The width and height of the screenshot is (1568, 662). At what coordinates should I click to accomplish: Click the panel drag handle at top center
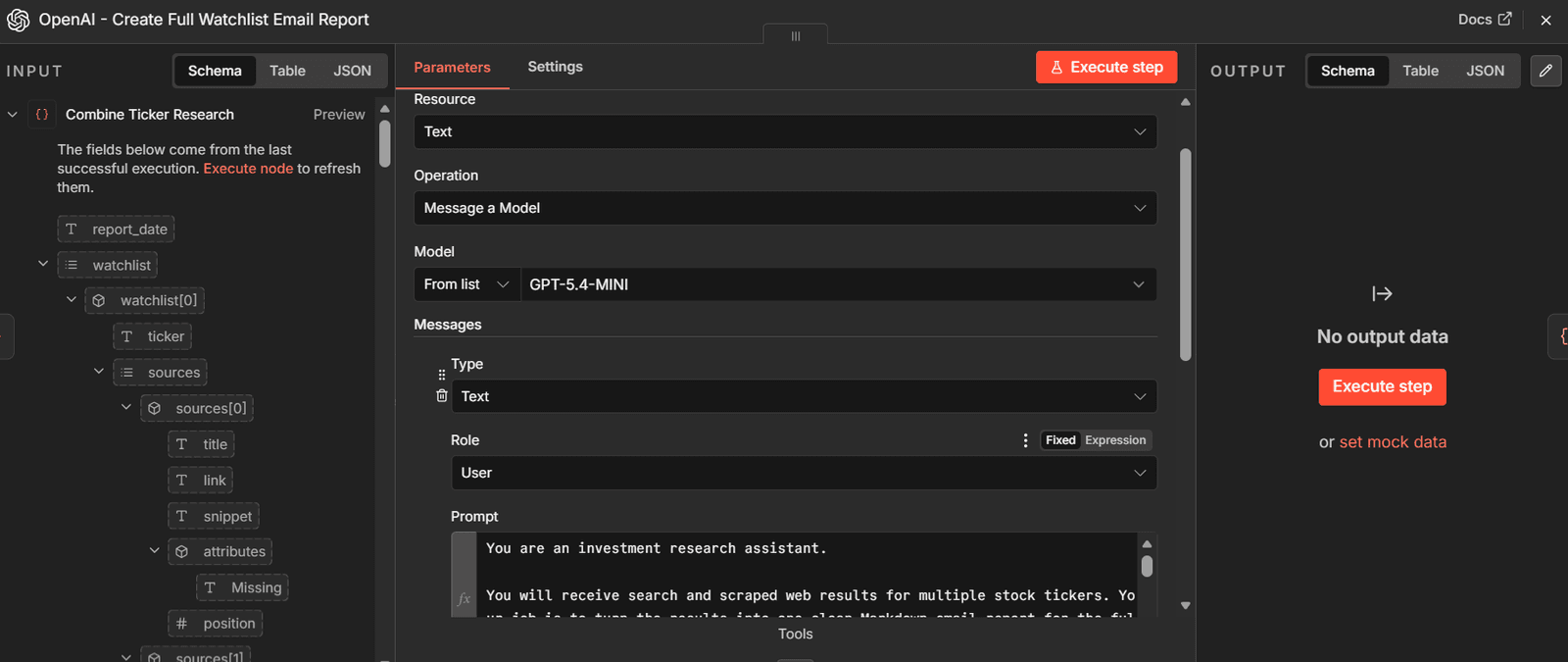point(795,35)
